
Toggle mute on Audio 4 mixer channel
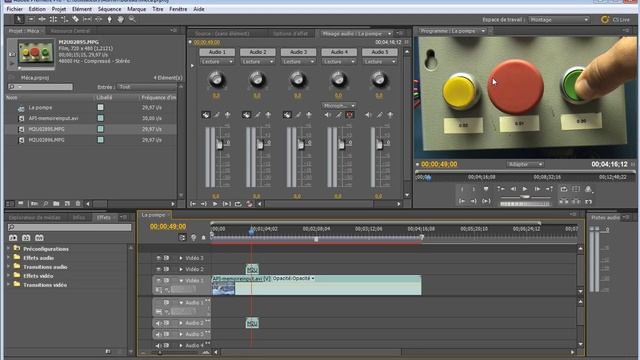pos(328,115)
